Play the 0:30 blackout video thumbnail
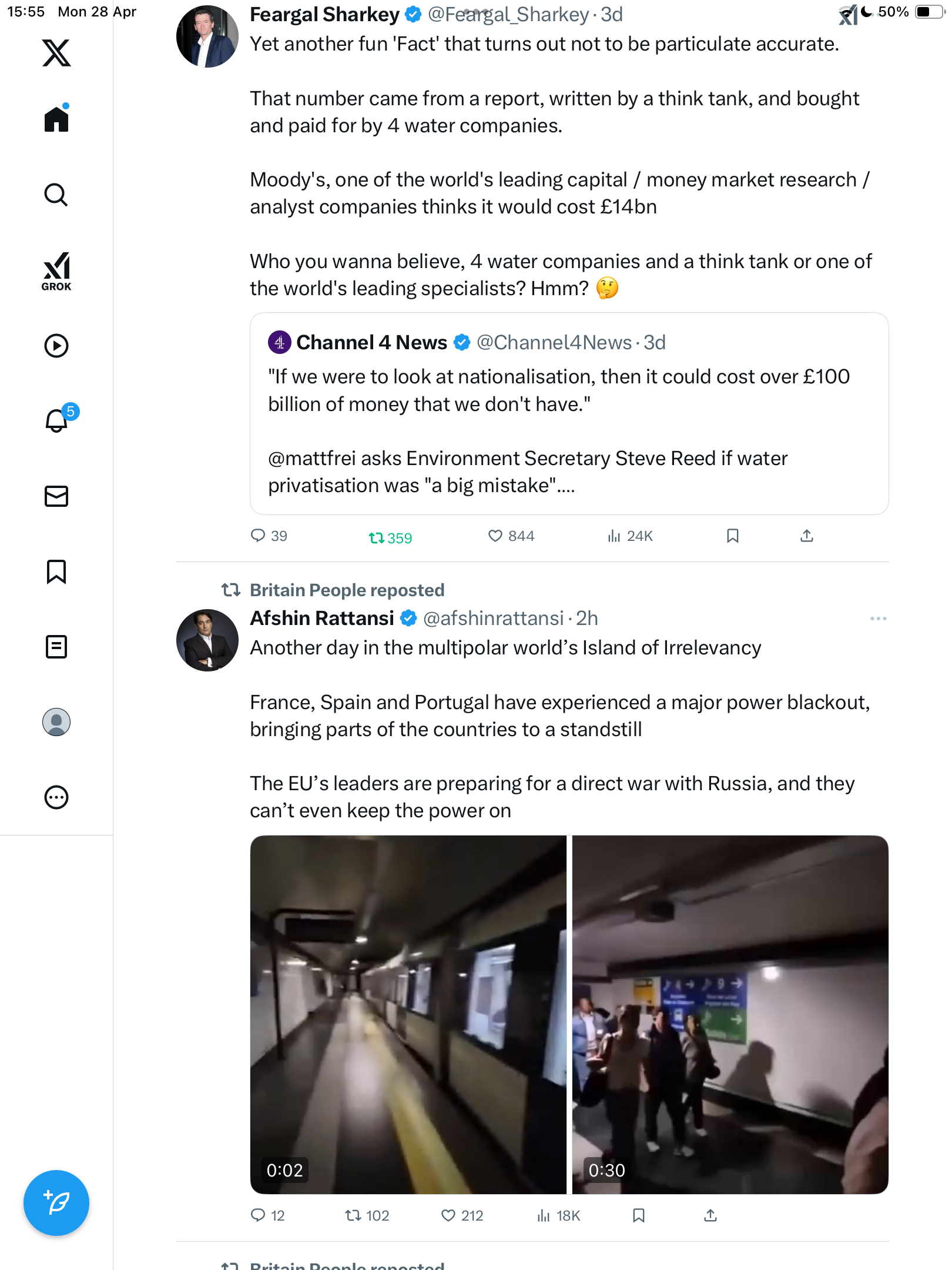The image size is (952, 1270). pyautogui.click(x=730, y=1015)
